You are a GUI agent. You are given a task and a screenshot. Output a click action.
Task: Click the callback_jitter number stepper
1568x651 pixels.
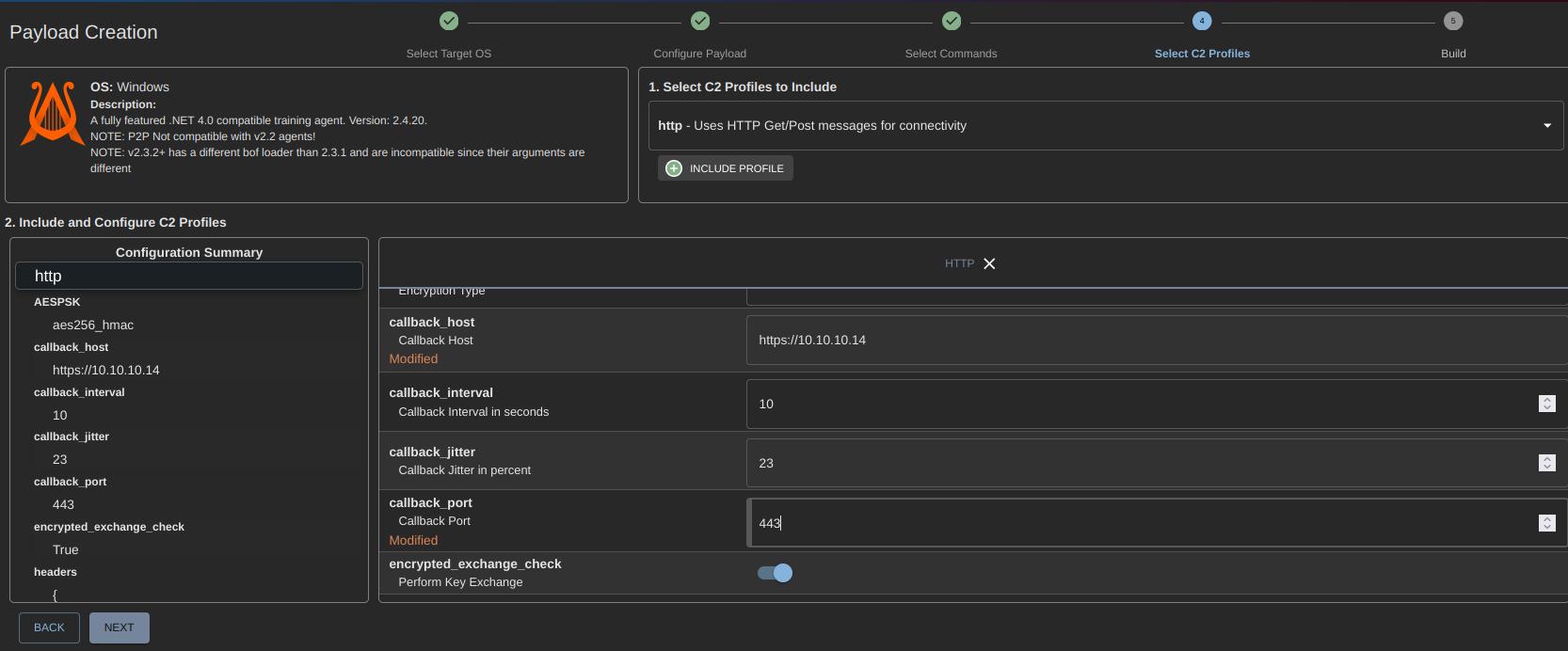coord(1547,463)
